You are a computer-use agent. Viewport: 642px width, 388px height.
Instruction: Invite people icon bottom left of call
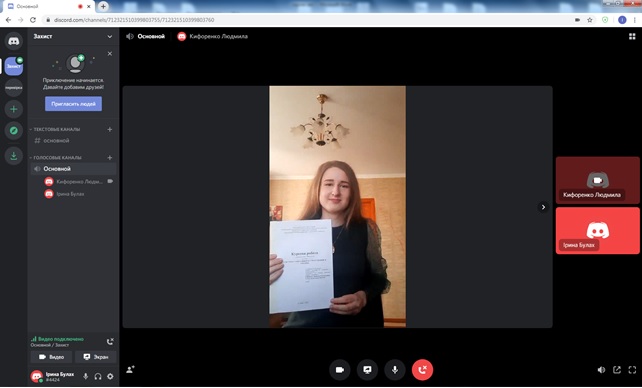(131, 370)
